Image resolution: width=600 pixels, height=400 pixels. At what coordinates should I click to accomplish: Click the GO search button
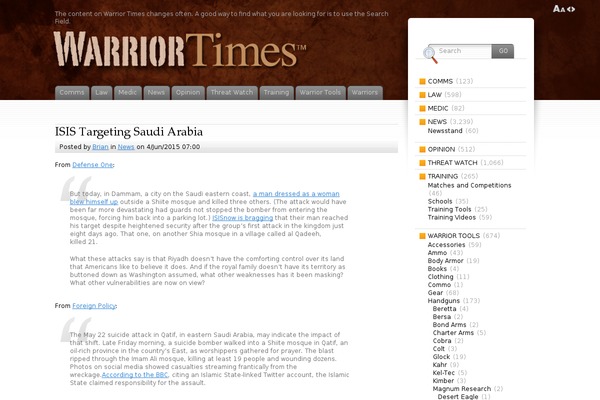pyautogui.click(x=503, y=51)
